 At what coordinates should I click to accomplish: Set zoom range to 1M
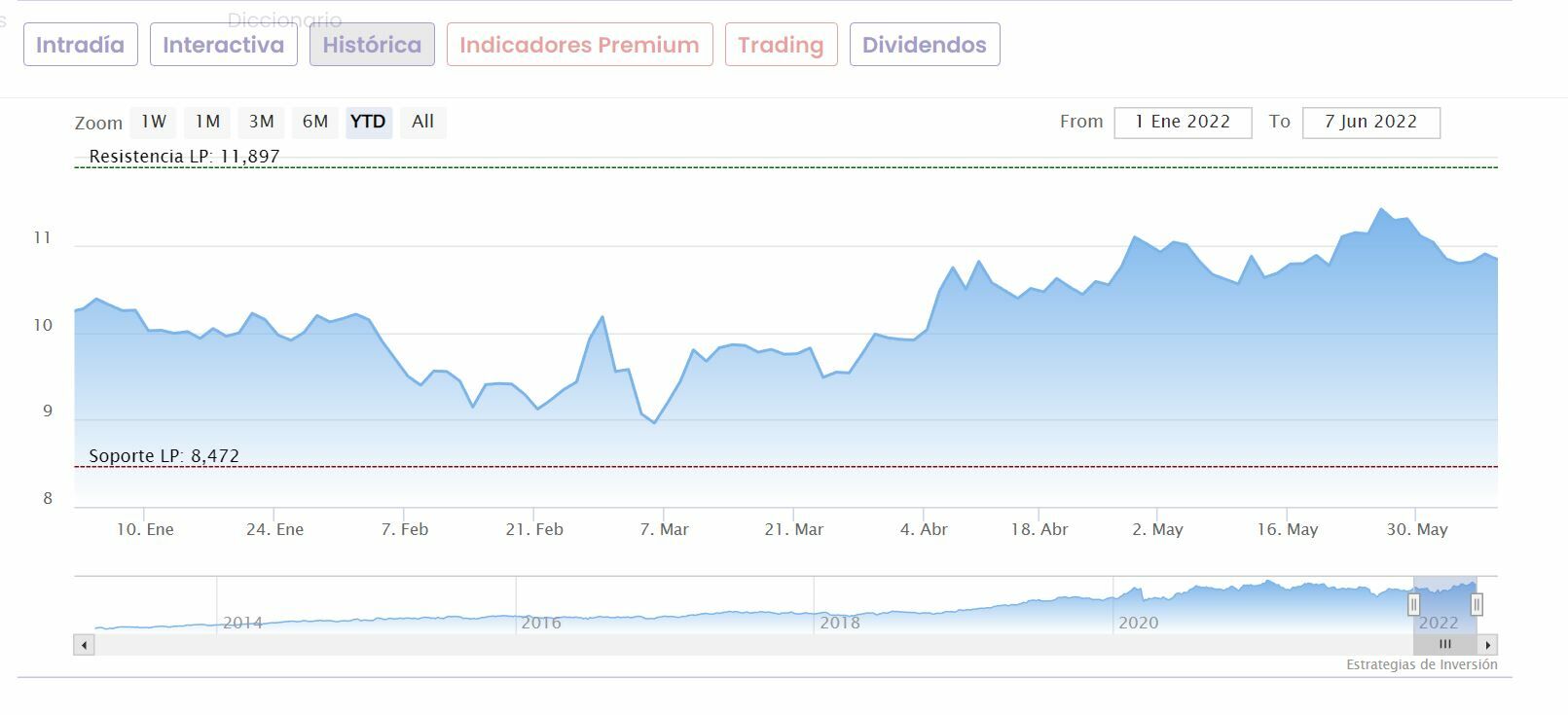click(x=207, y=123)
